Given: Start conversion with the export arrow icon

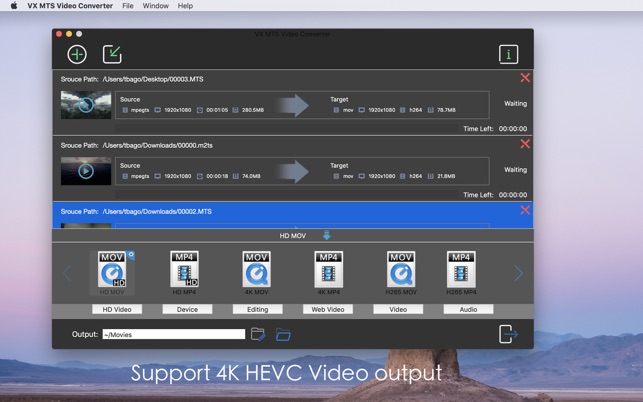Looking at the screenshot, I should [508, 334].
